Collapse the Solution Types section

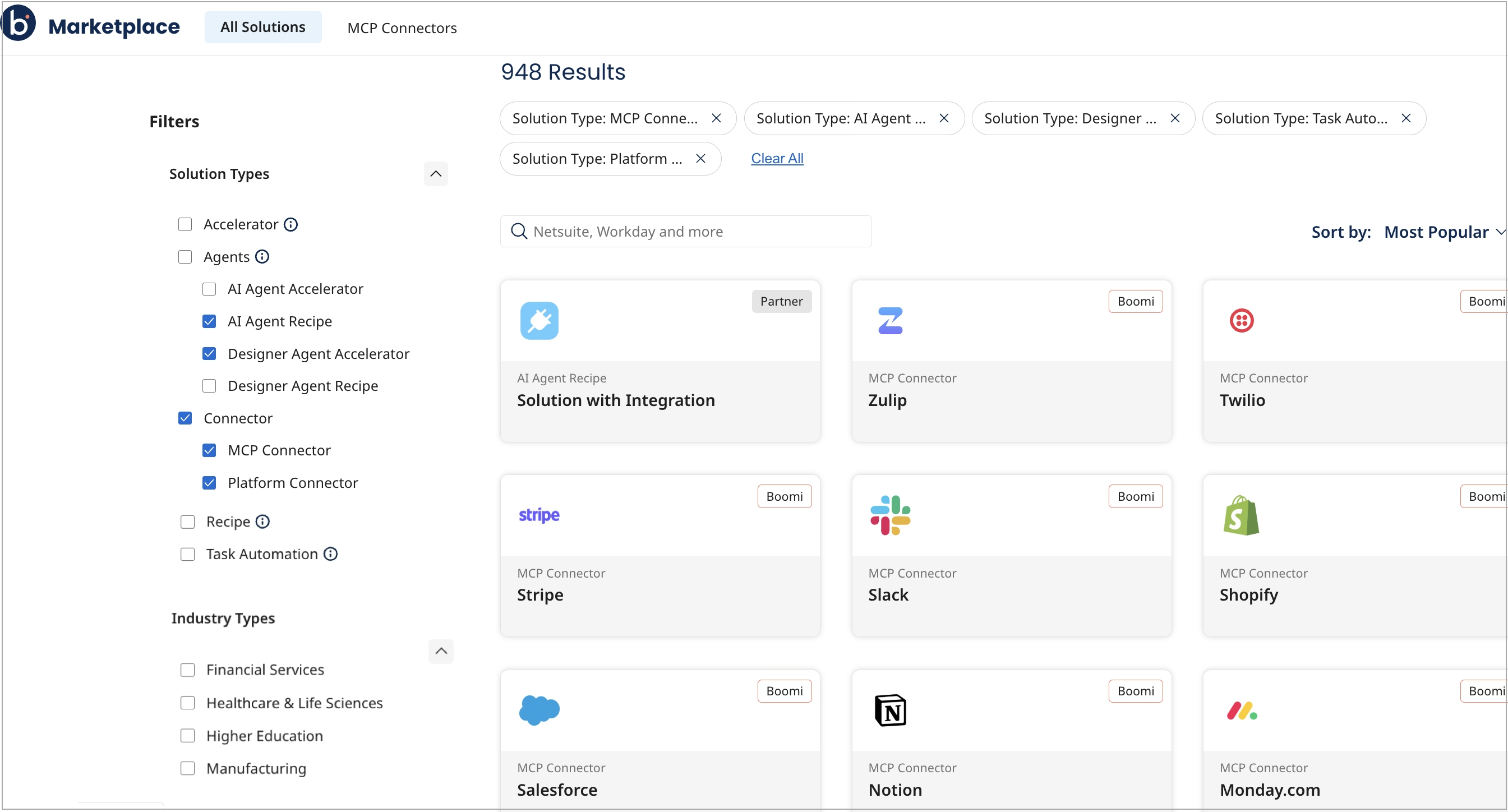[436, 174]
